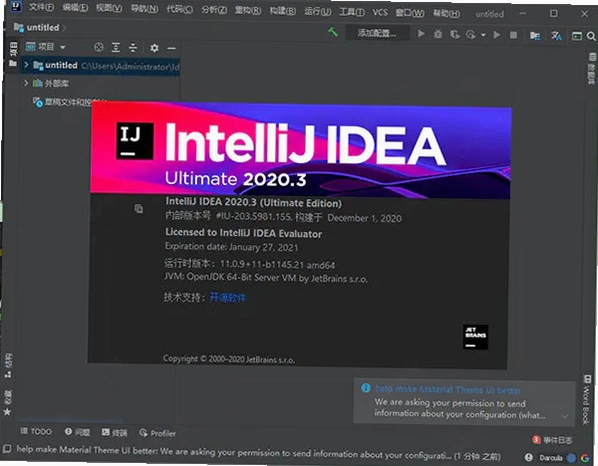Open the 构建(B) menu
This screenshot has width=598, height=466.
(x=283, y=10)
